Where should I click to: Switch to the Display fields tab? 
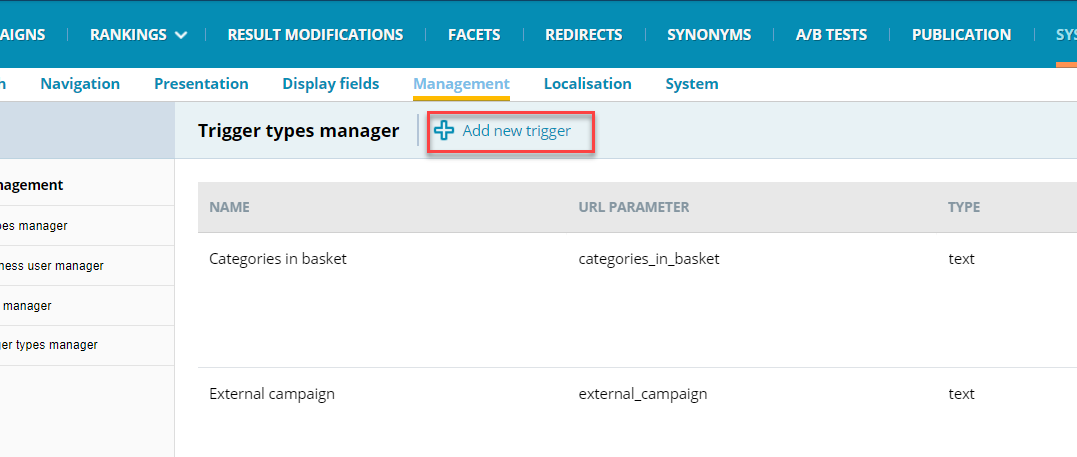pyautogui.click(x=331, y=84)
